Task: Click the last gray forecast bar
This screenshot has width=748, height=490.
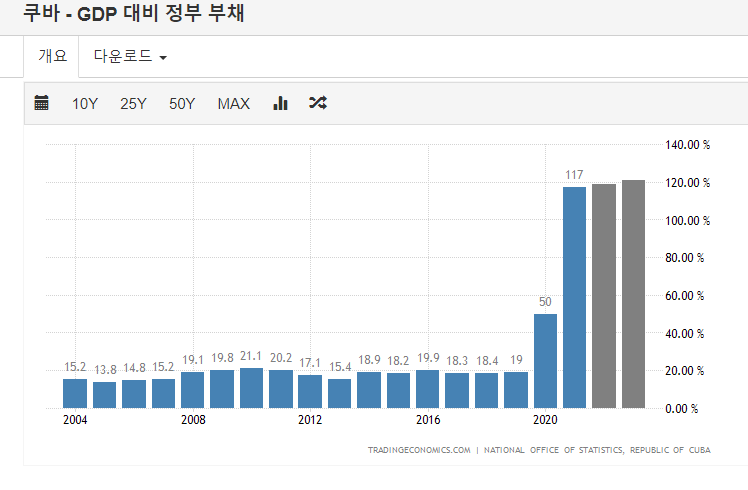Action: (634, 294)
